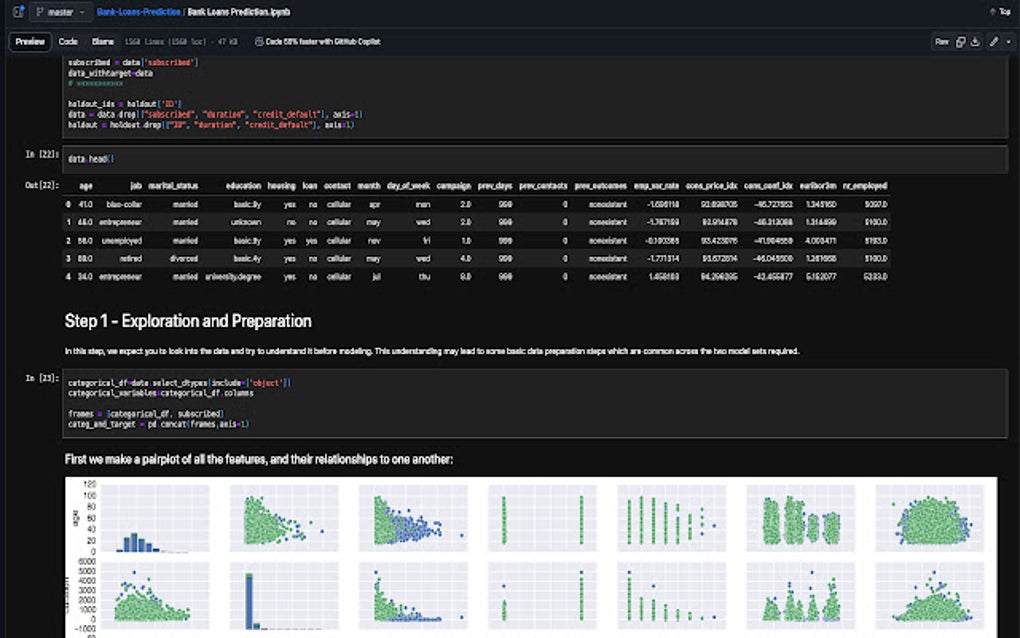This screenshot has height=638, width=1020.
Task: Switch to the Code tab
Action: click(x=68, y=41)
